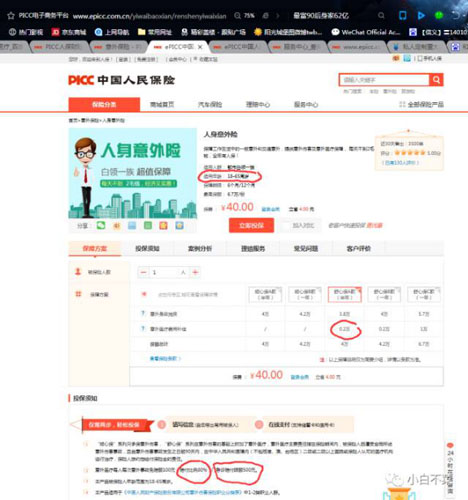Go to 汽车保险 nav item
The width and height of the screenshot is (468, 500).
tap(210, 104)
